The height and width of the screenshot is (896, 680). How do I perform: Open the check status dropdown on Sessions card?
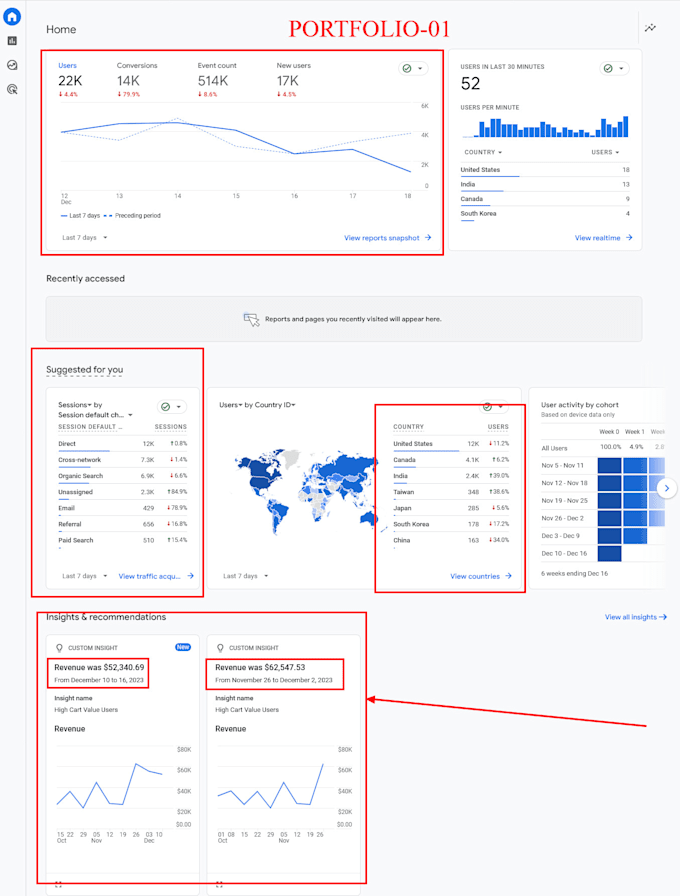click(x=172, y=407)
